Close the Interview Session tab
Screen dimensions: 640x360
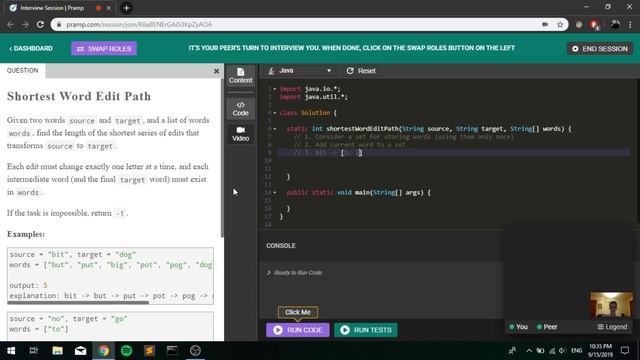(x=109, y=8)
